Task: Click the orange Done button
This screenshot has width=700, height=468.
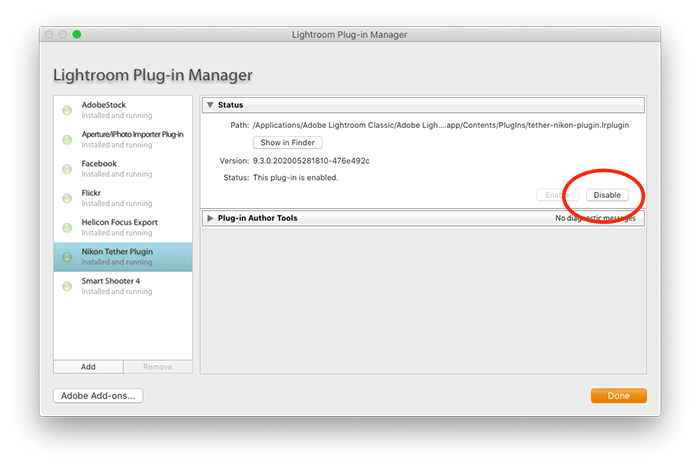Action: tap(618, 396)
